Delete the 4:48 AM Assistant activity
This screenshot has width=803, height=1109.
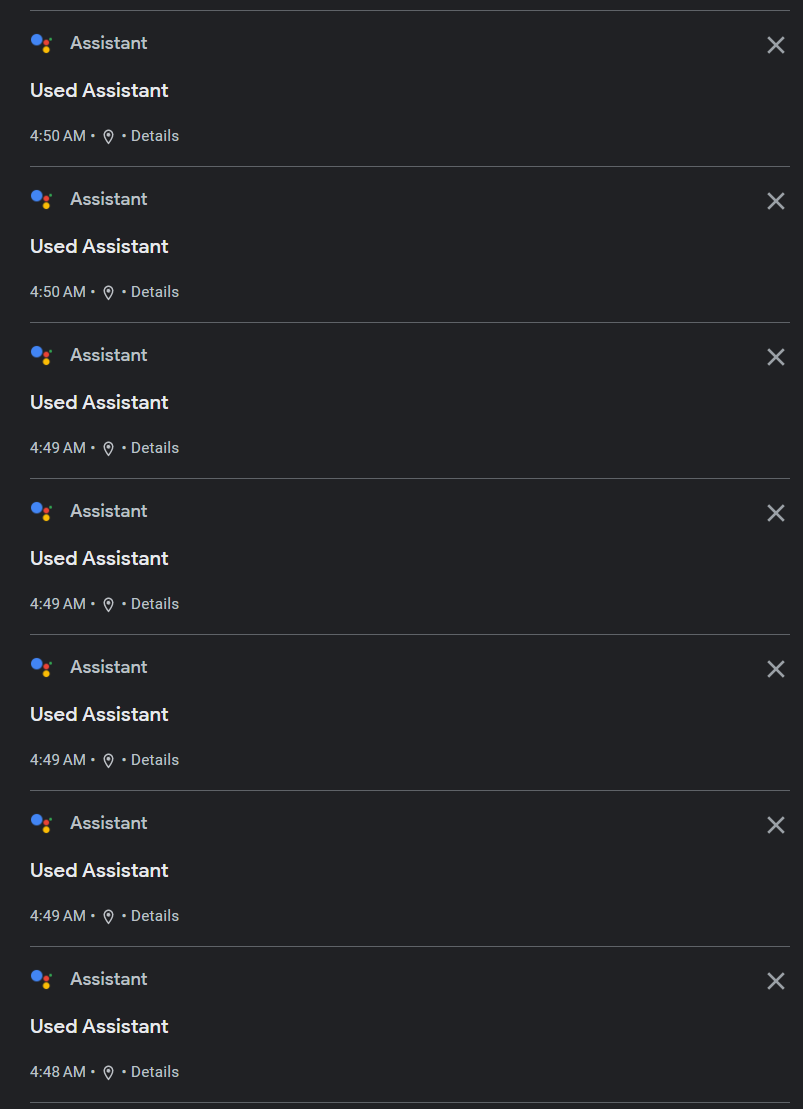775,981
